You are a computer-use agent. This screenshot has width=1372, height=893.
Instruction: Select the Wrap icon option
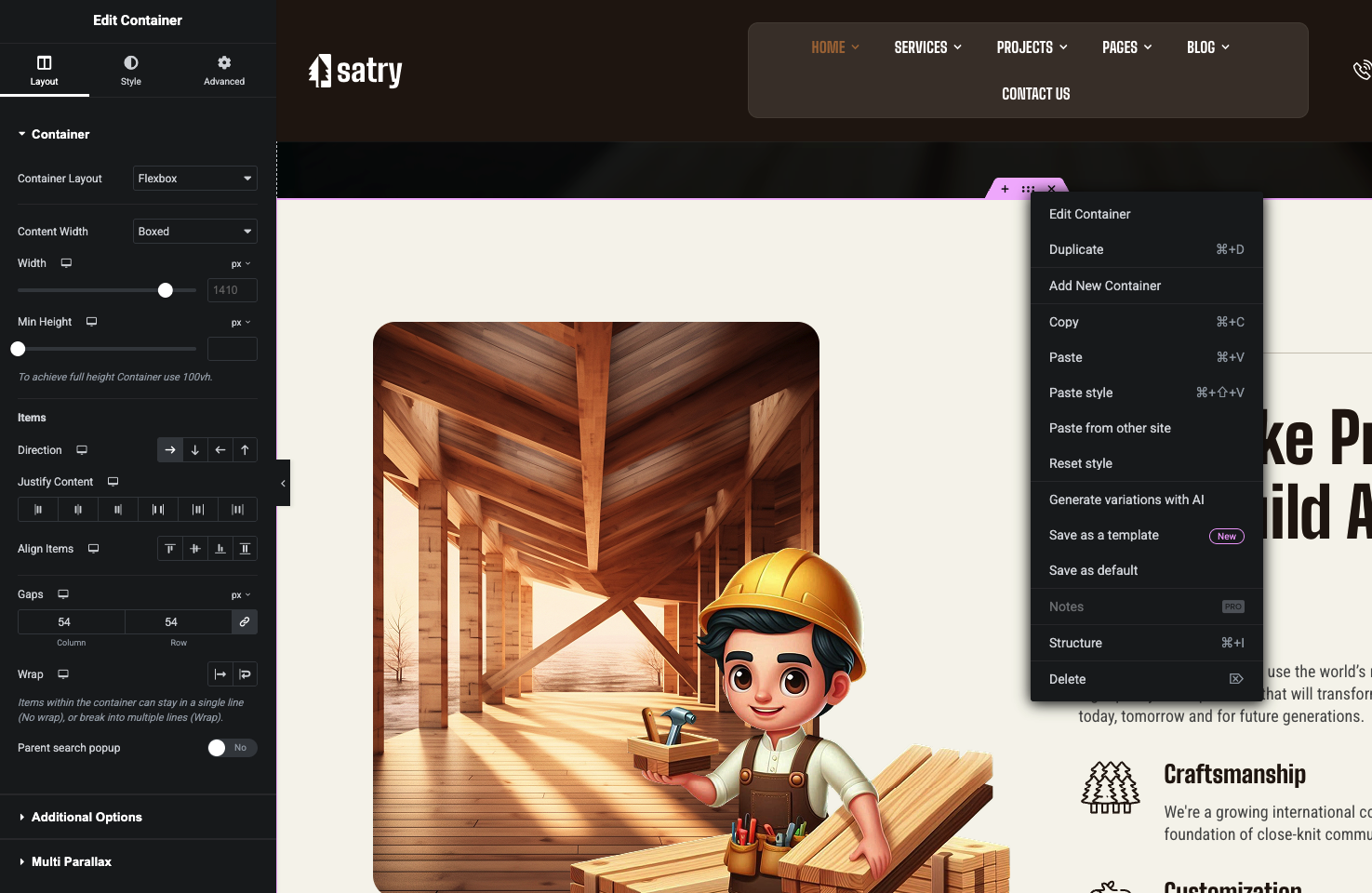[245, 674]
